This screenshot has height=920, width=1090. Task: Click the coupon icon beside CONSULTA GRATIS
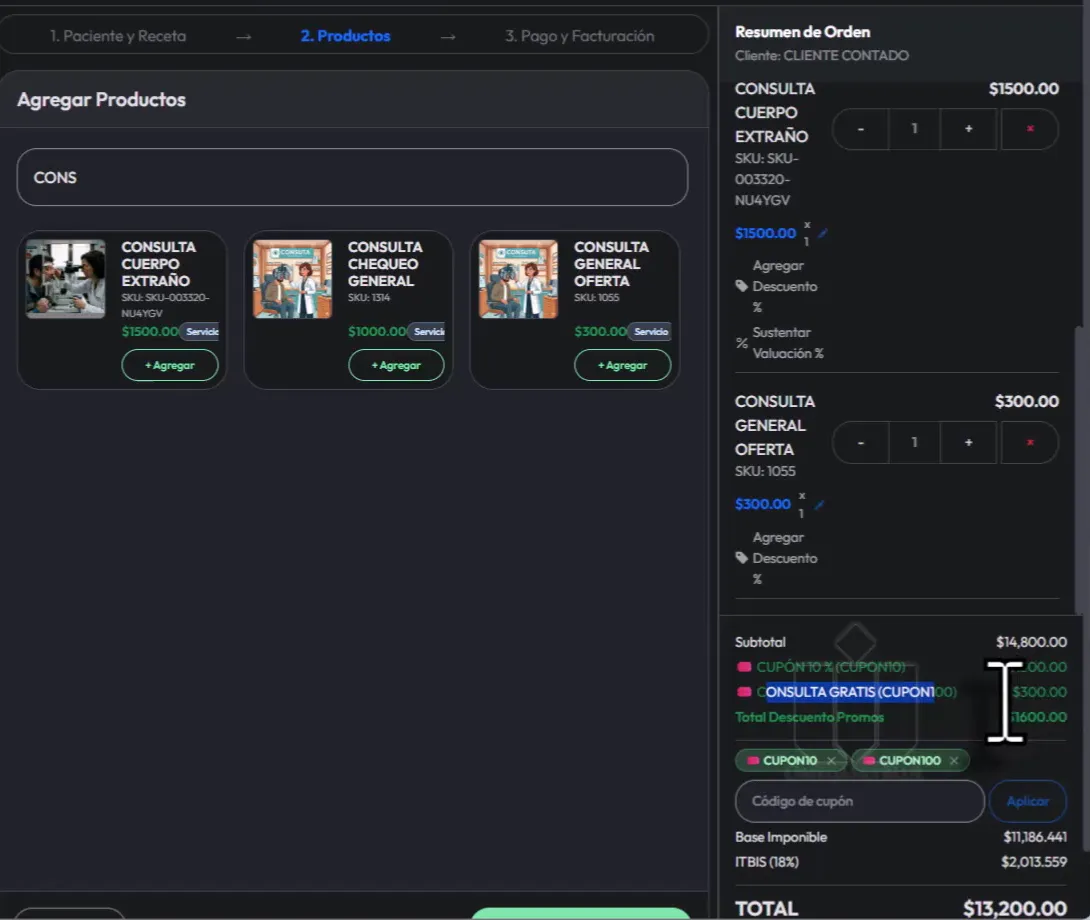(x=744, y=692)
